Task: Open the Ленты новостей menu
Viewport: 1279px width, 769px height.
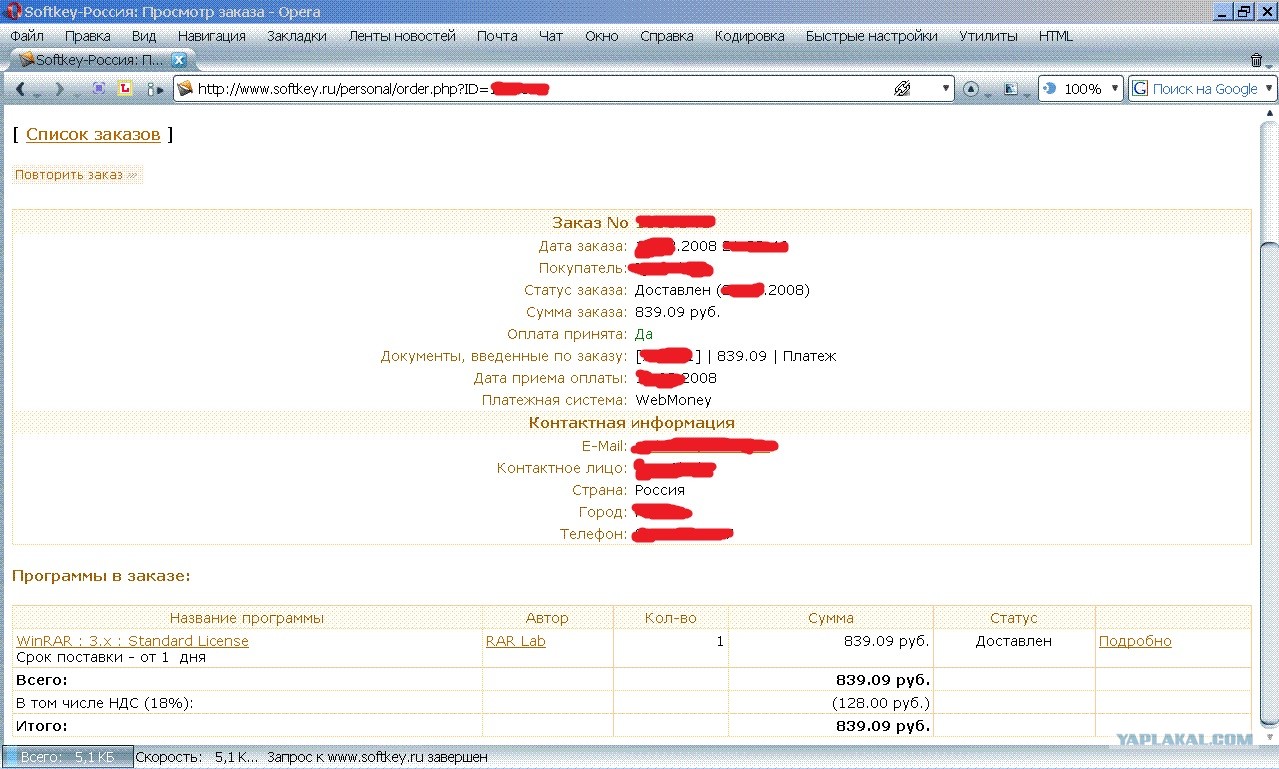Action: click(x=402, y=36)
